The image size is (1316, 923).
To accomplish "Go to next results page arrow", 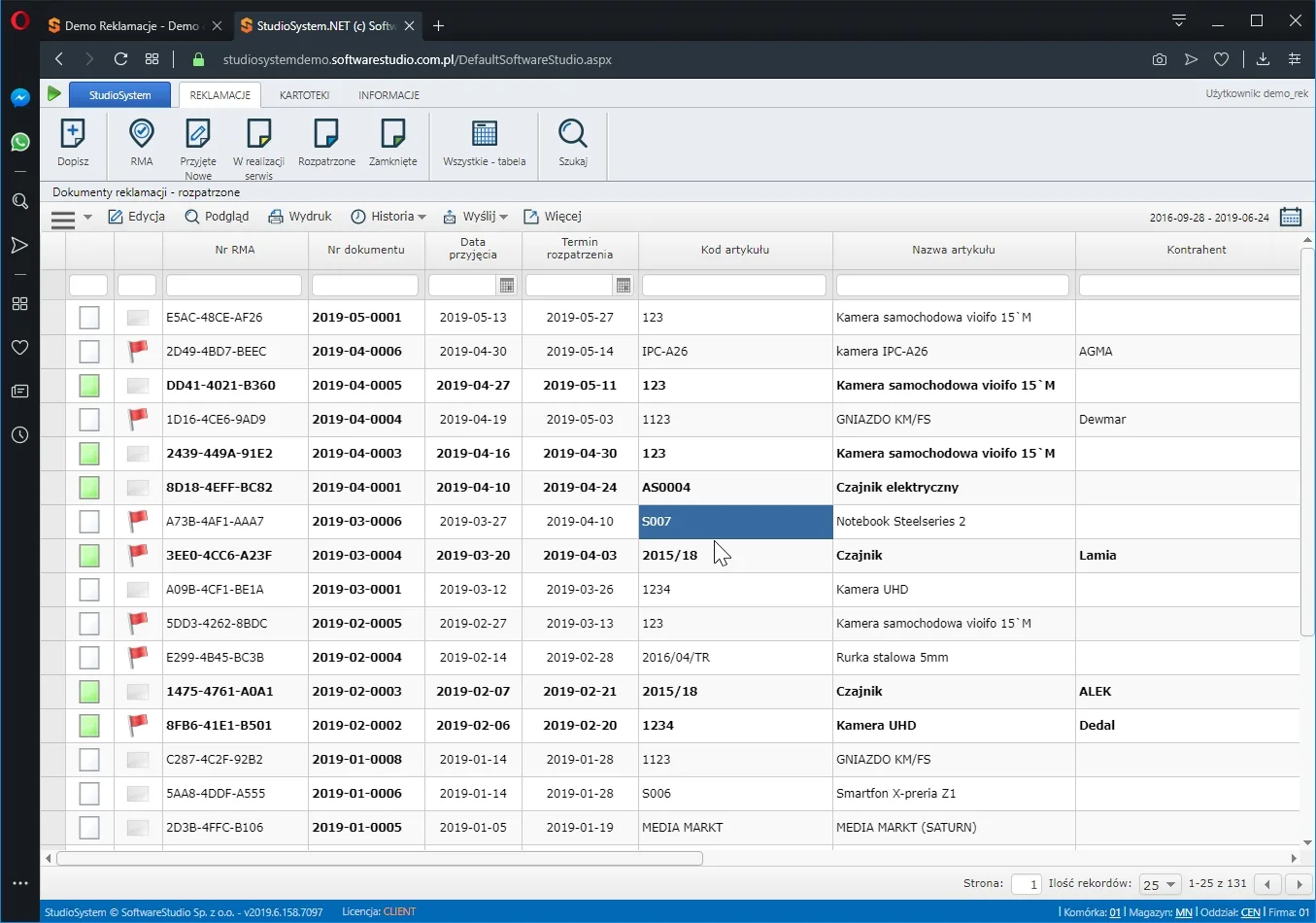I will click(x=1299, y=884).
